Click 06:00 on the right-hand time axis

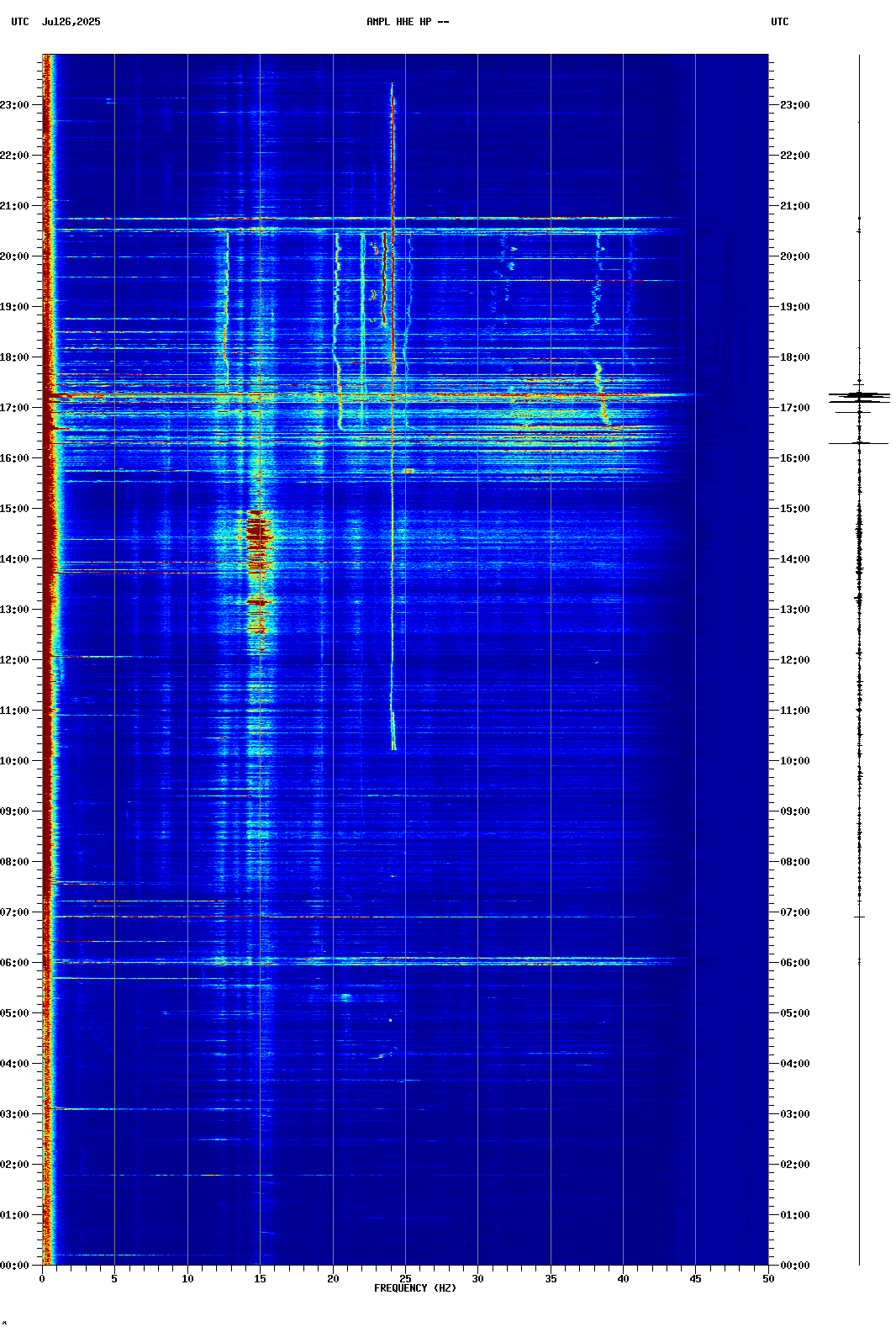795,963
